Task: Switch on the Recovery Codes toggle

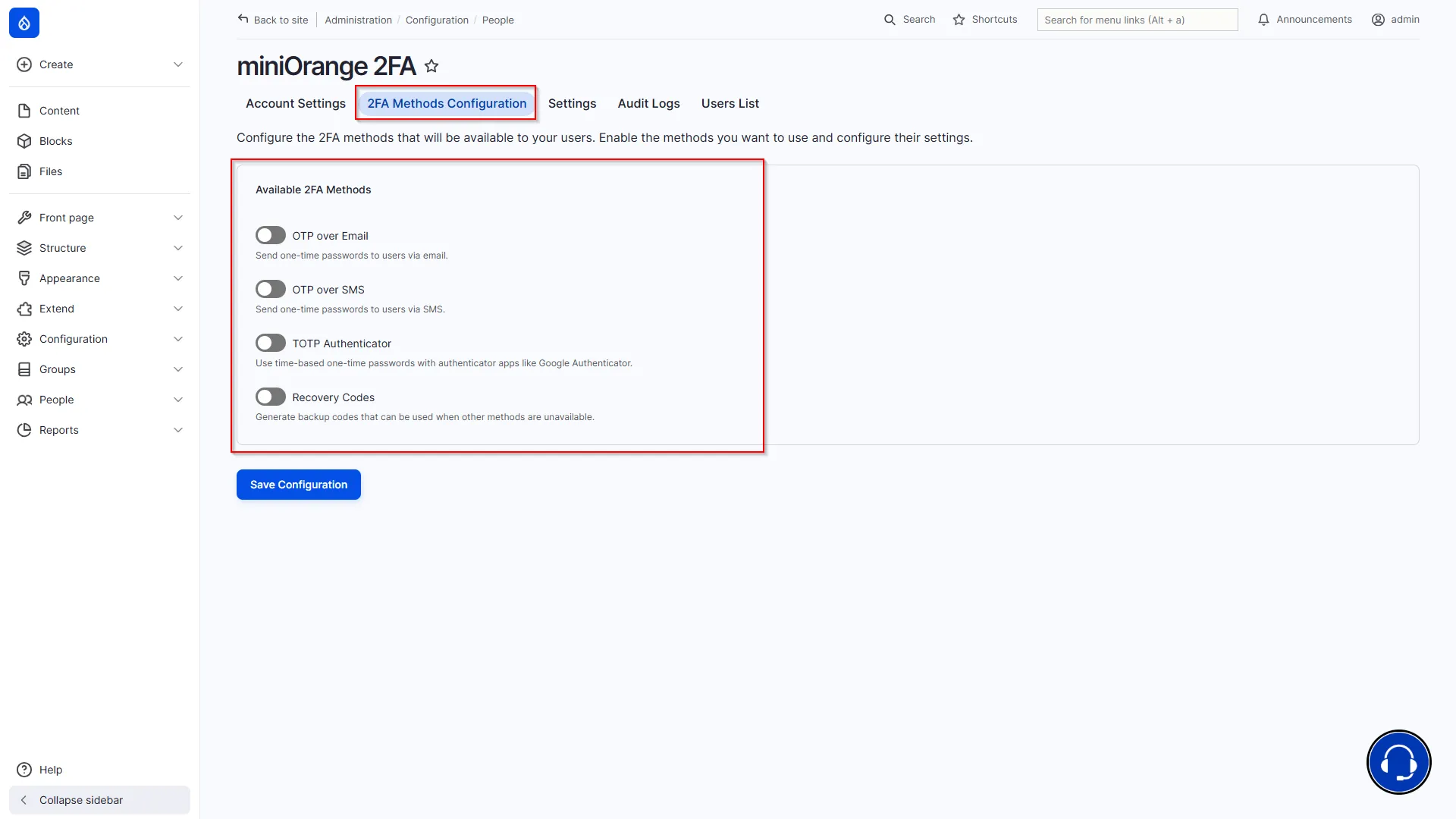Action: (x=270, y=397)
